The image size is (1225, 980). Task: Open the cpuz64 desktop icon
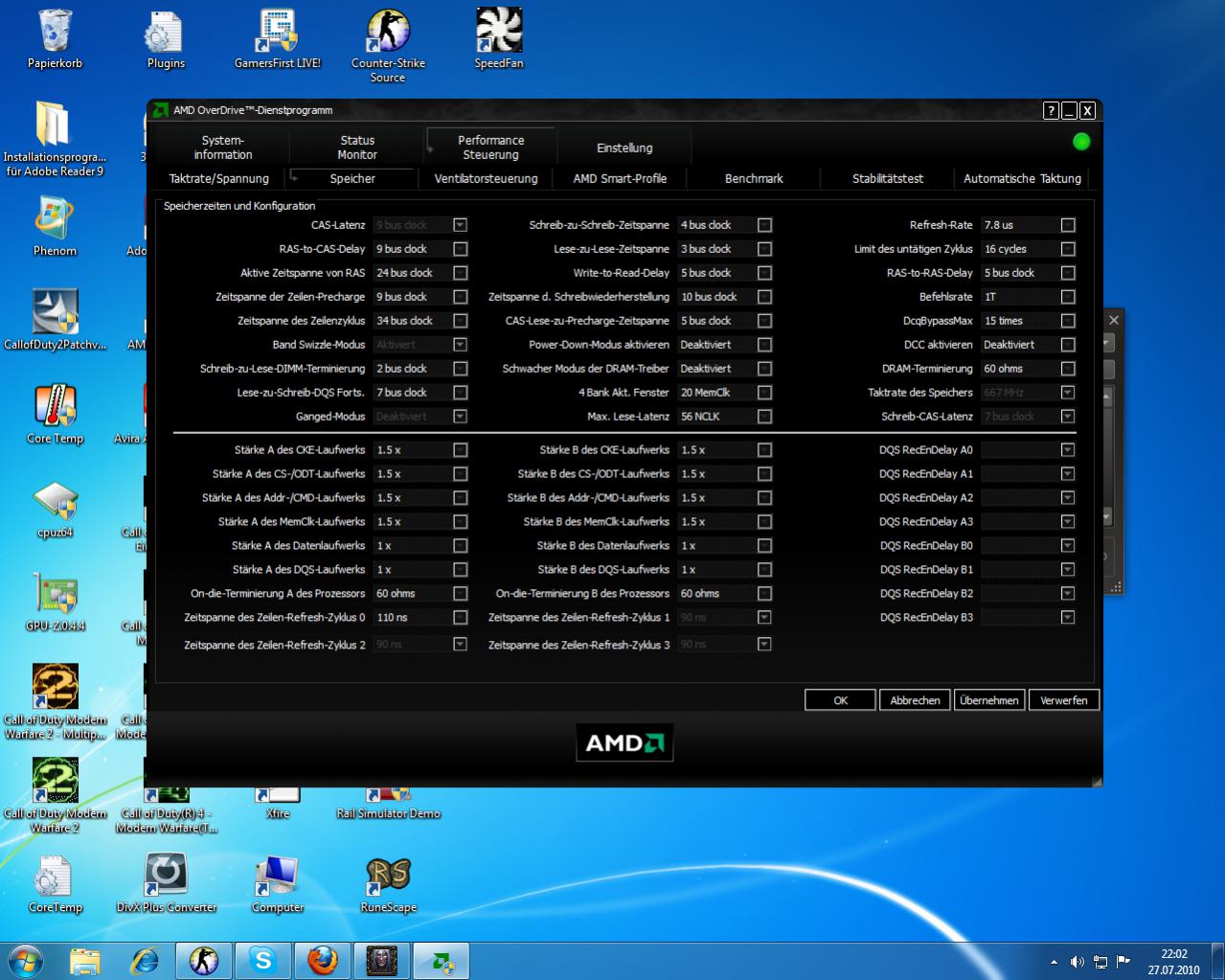pos(55,508)
